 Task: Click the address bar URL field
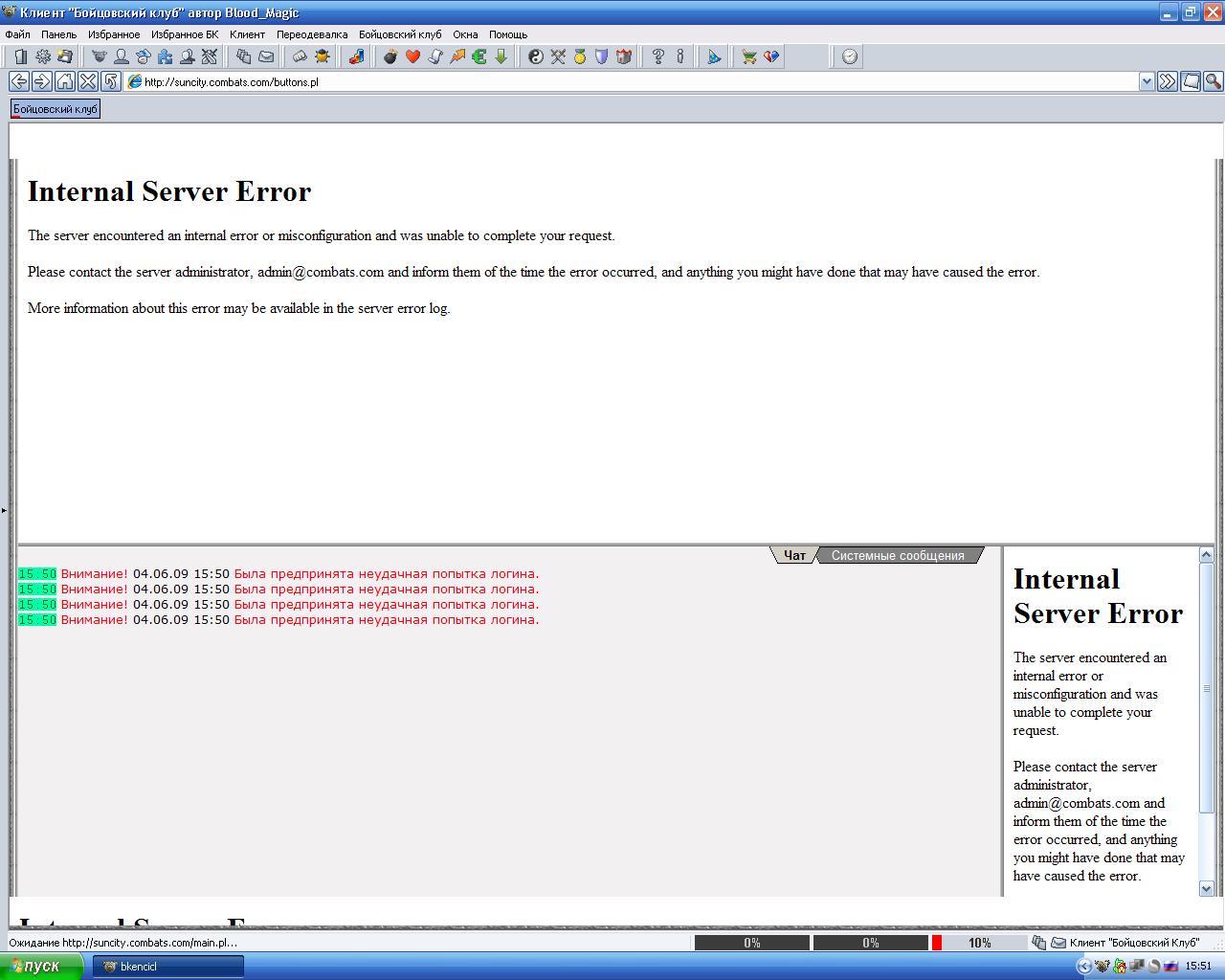[632, 81]
